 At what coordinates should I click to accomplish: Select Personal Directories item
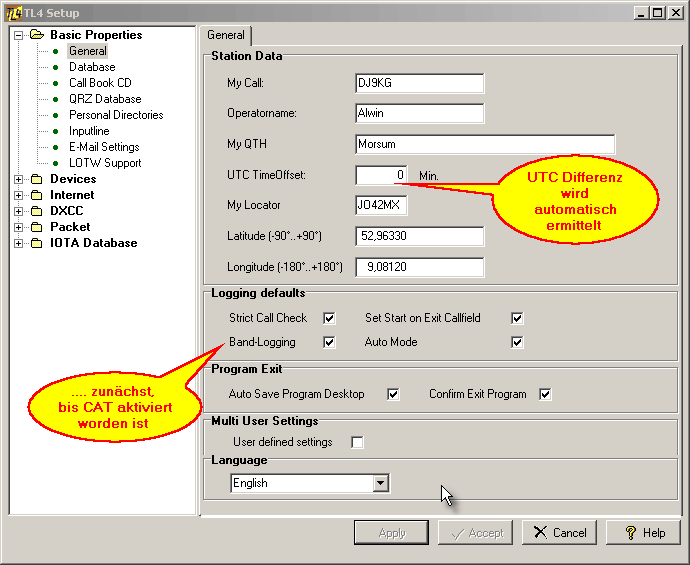(x=116, y=115)
